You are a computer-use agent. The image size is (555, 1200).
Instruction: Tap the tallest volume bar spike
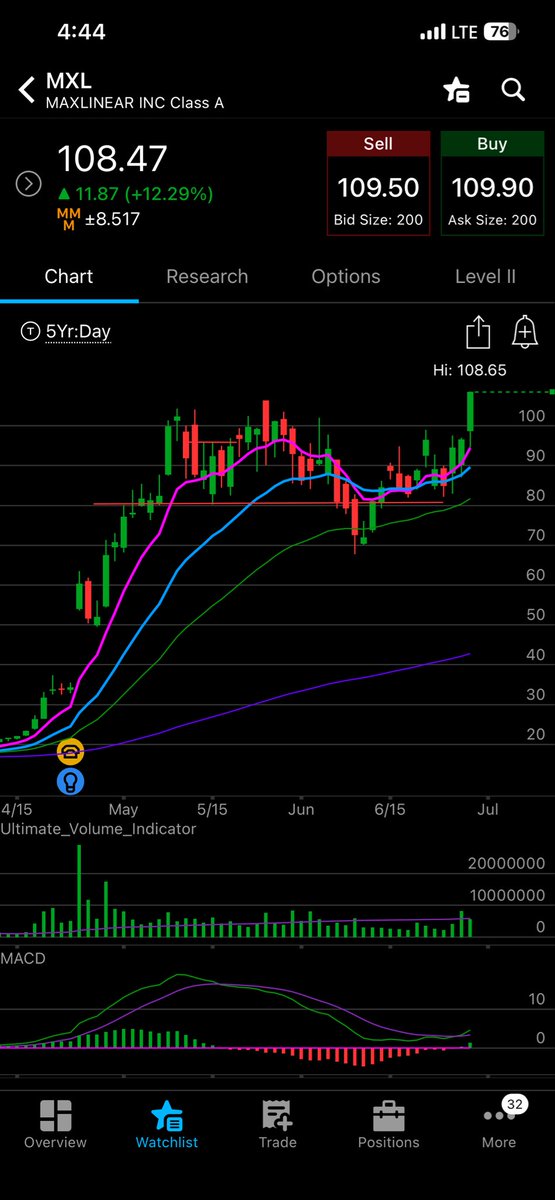coord(78,890)
